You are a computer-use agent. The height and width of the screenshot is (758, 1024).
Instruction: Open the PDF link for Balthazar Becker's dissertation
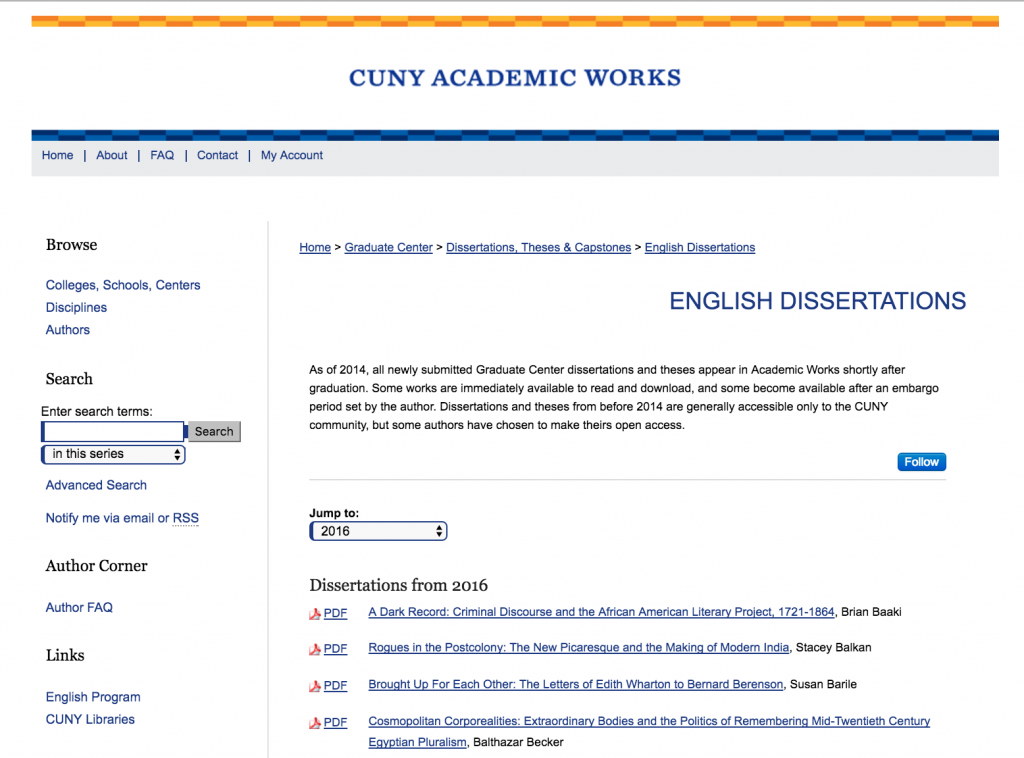coord(335,722)
